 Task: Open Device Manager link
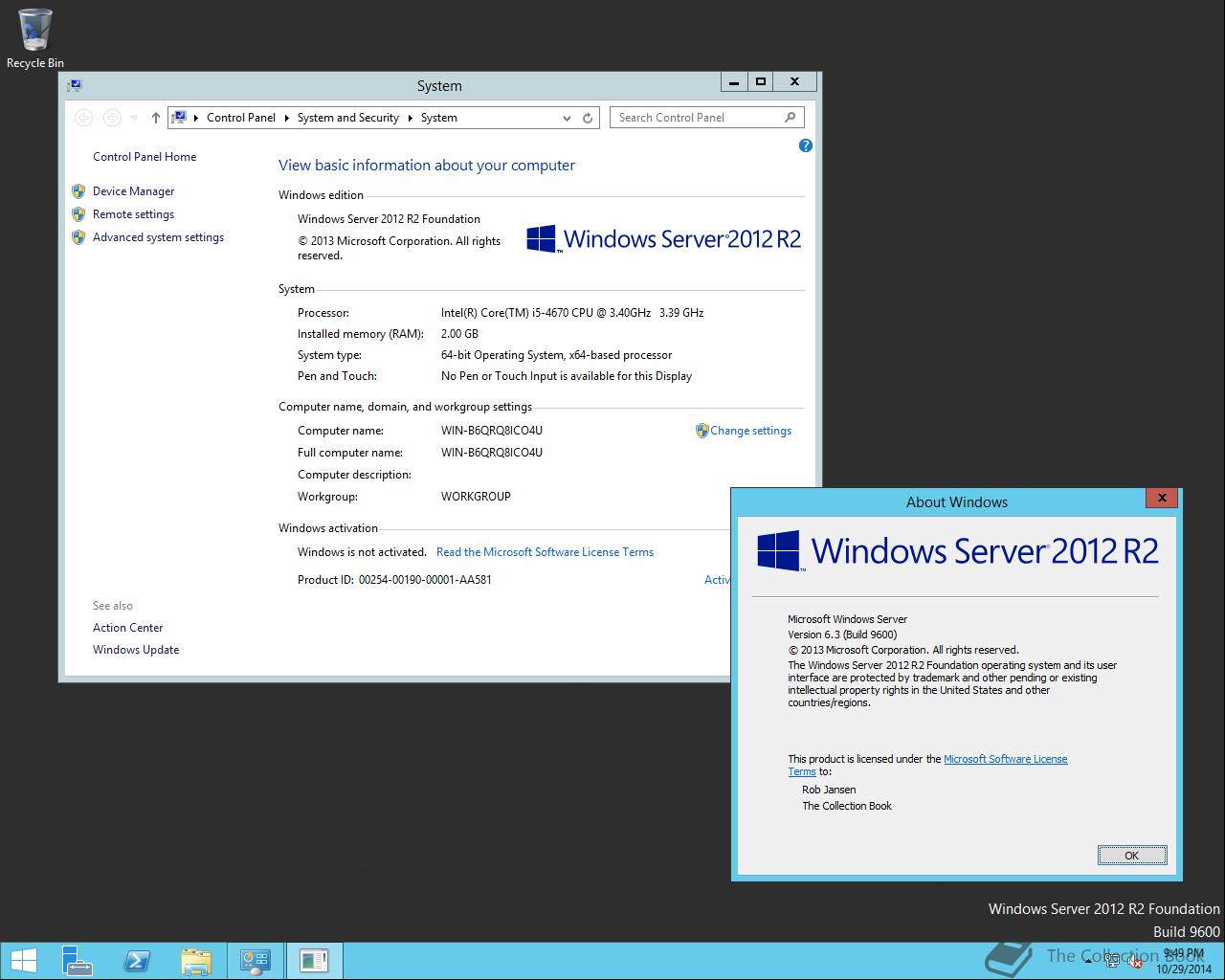[x=133, y=191]
